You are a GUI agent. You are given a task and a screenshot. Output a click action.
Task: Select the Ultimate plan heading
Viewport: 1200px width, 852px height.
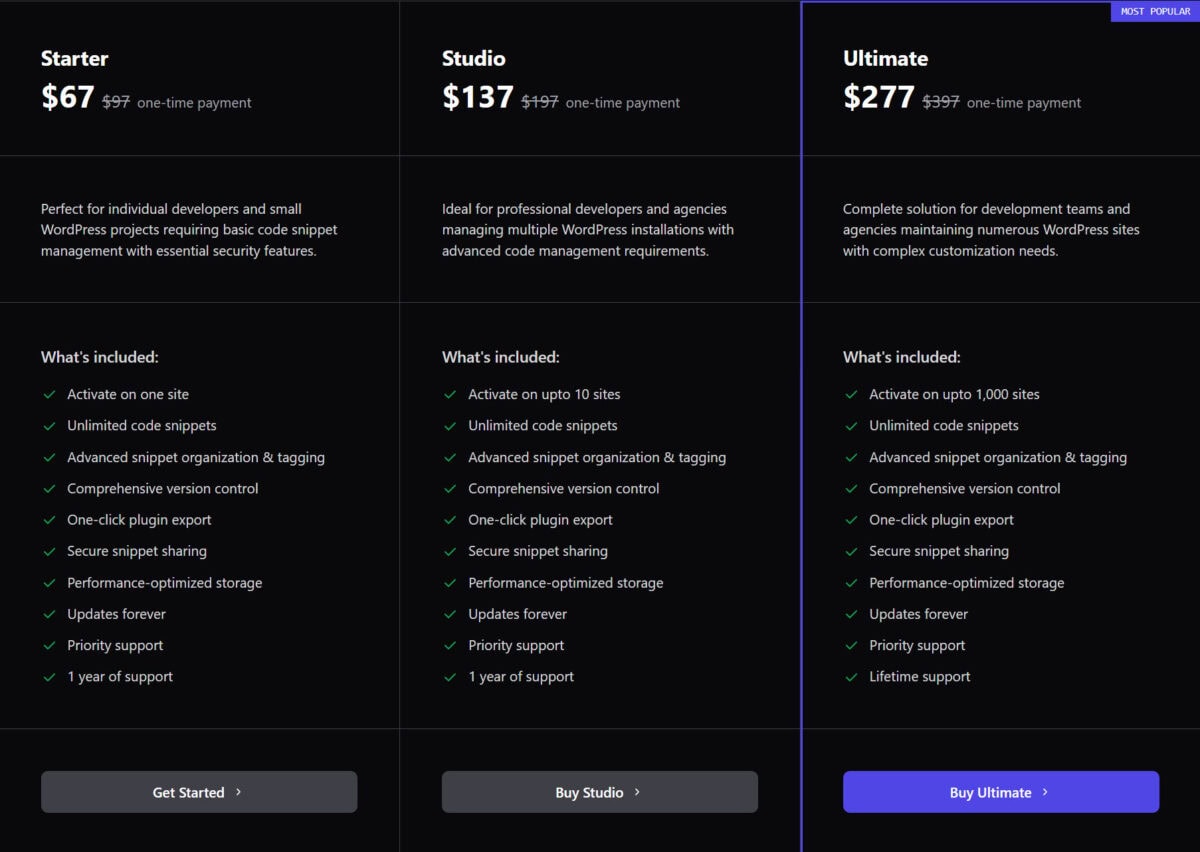pyautogui.click(x=885, y=58)
